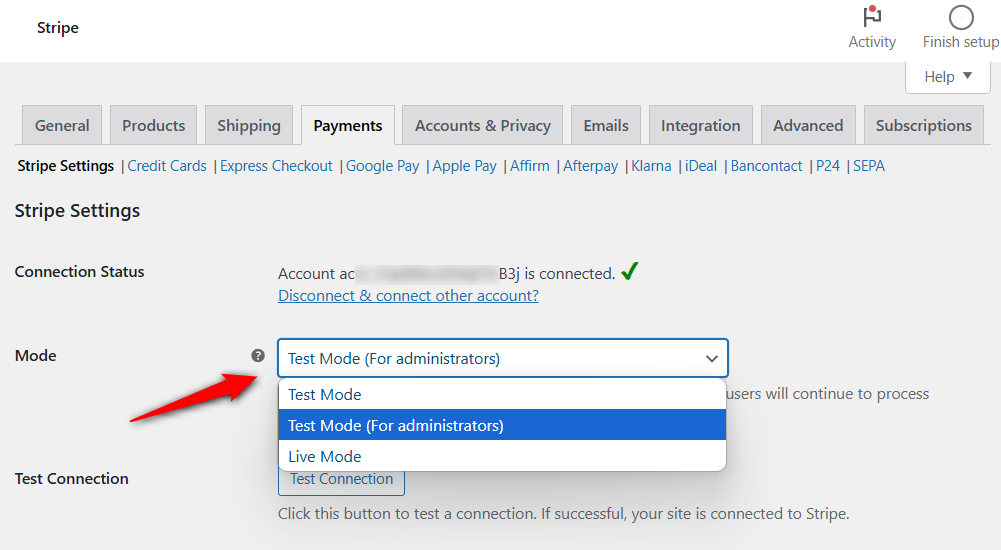Switch to the General tab
Image resolution: width=1001 pixels, height=550 pixels.
click(x=62, y=126)
